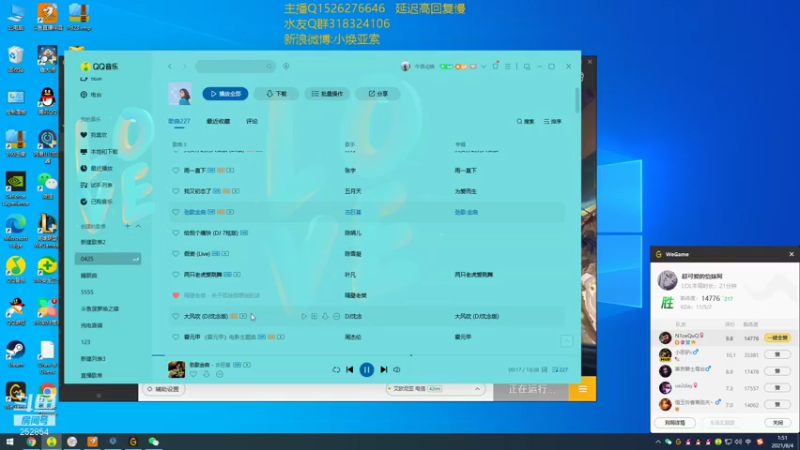Unlike the red-hearted 隔壁老樊 song
This screenshot has height=450, width=800.
click(176, 295)
